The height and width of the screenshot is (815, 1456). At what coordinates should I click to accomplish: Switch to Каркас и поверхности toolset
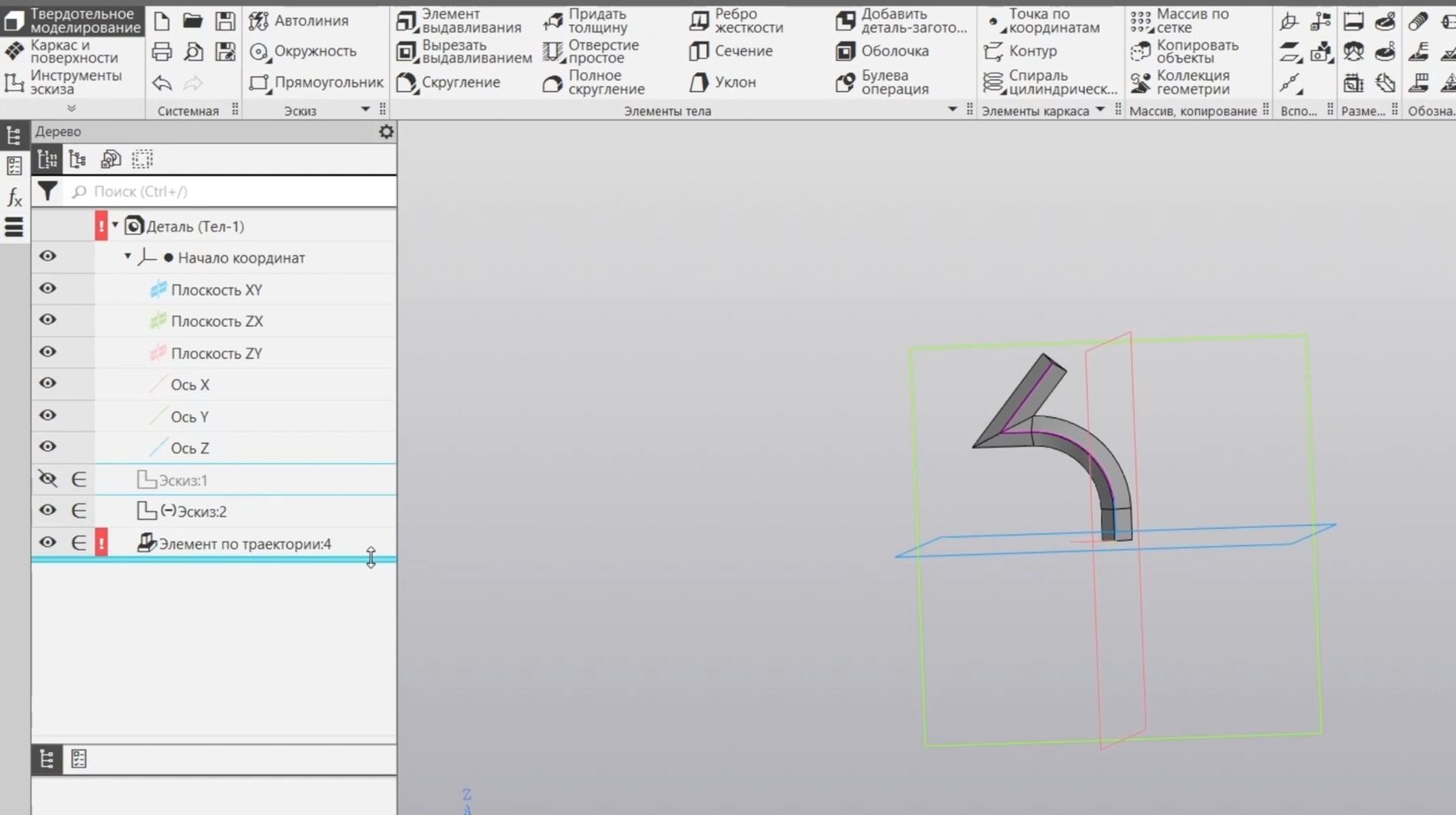[62, 51]
